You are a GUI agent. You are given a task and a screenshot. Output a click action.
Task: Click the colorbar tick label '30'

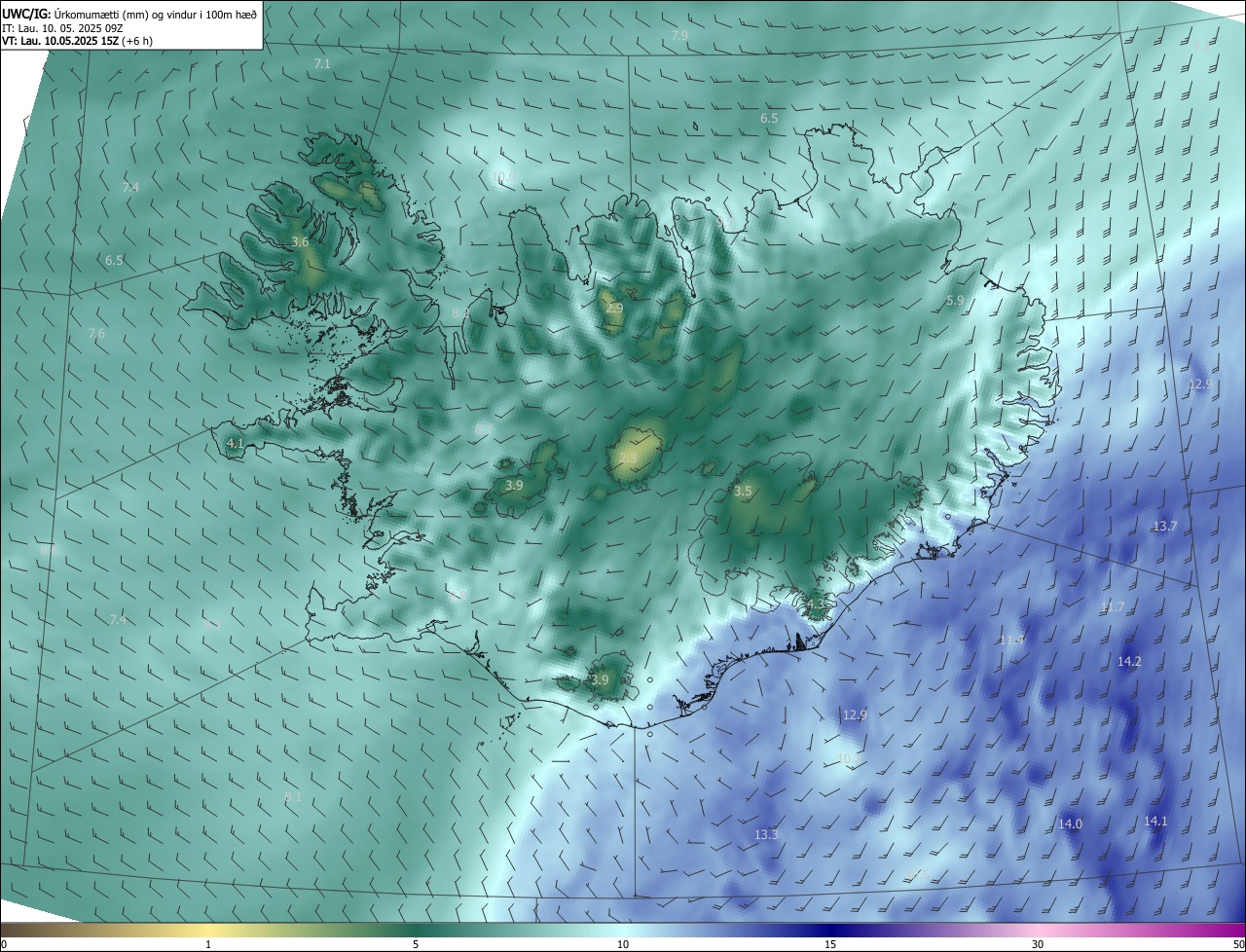[1038, 944]
